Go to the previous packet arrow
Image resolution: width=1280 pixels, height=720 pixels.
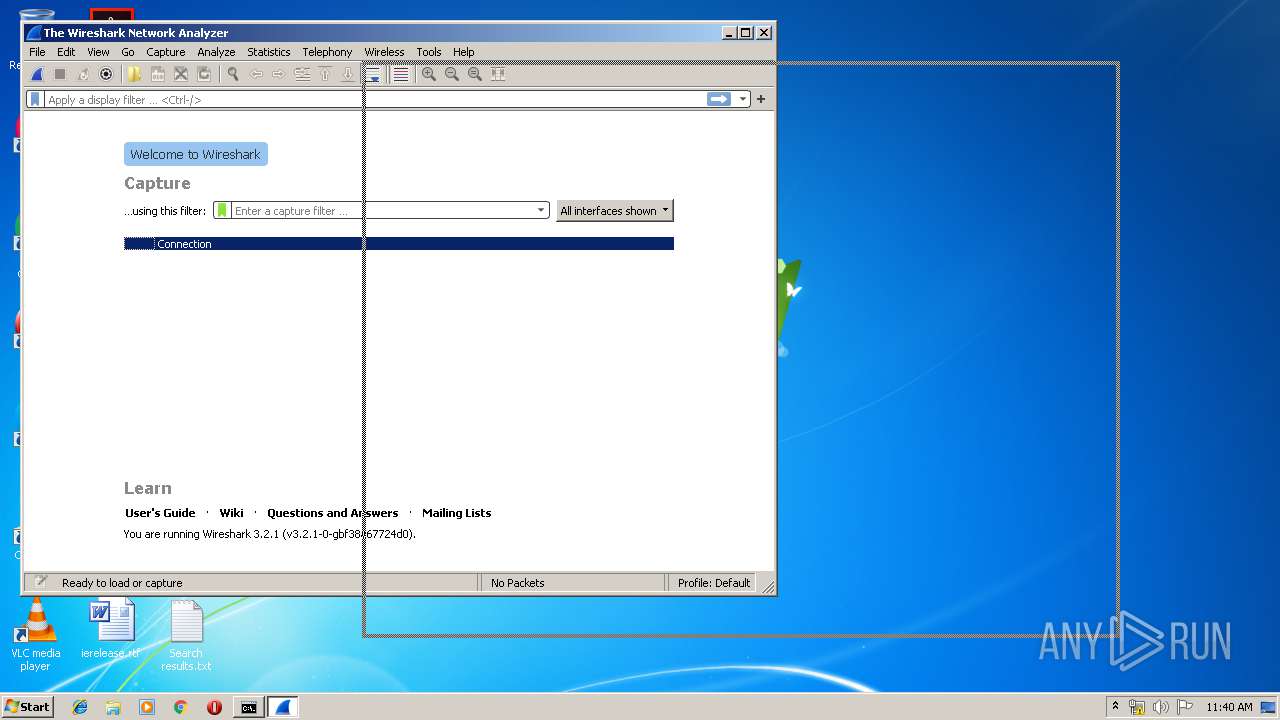(256, 74)
